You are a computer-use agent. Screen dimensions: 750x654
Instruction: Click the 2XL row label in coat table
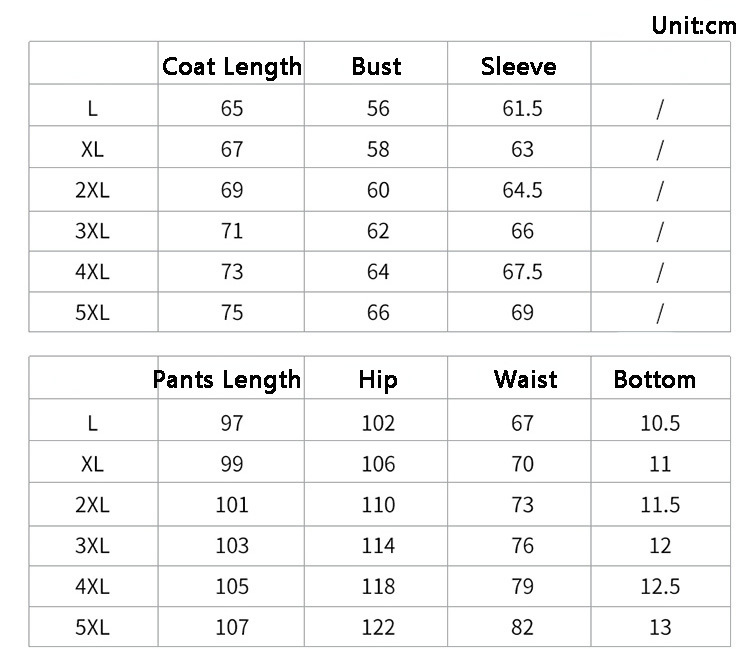92,190
